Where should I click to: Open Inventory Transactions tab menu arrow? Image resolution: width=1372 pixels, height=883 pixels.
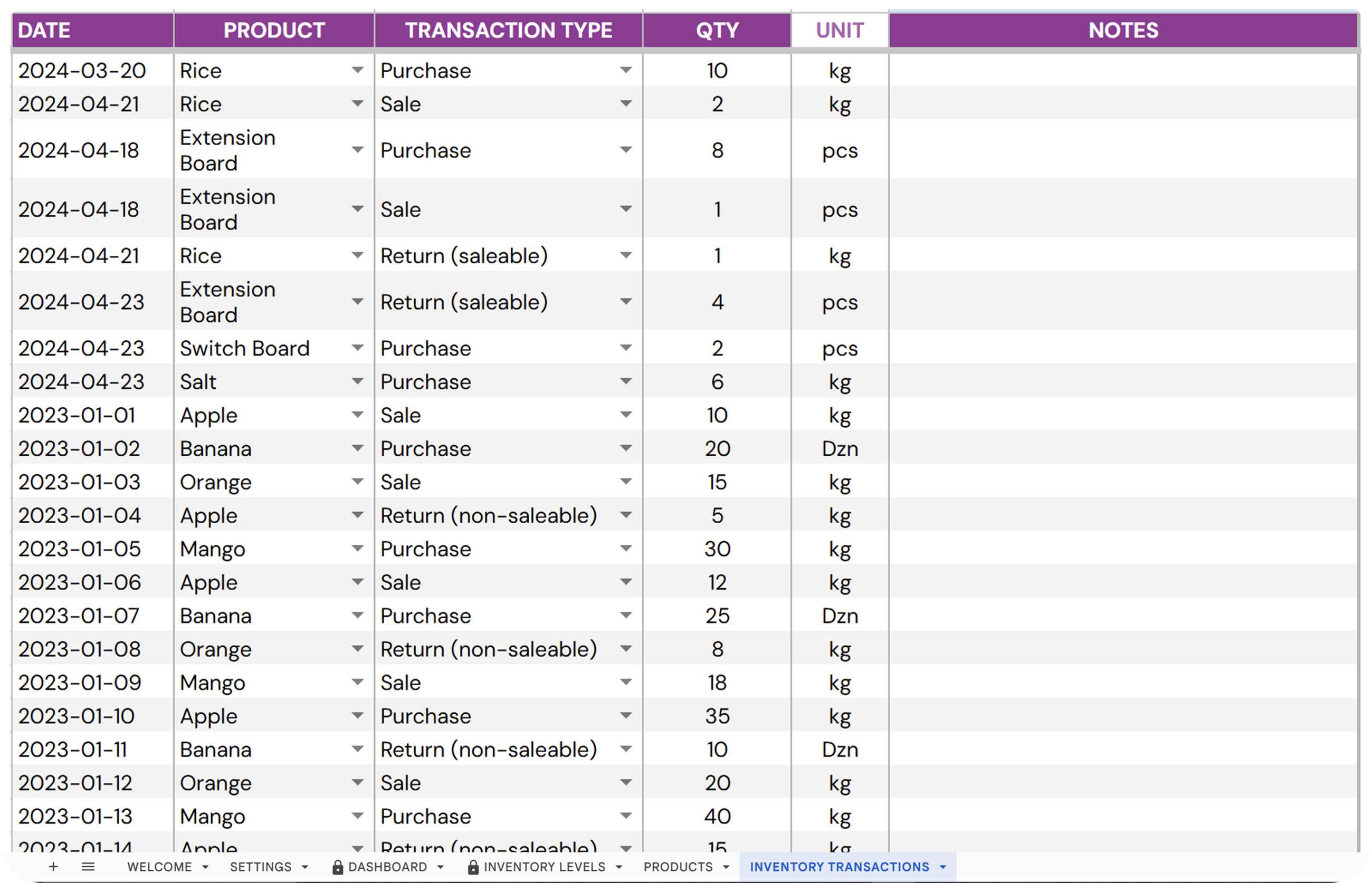tap(943, 867)
